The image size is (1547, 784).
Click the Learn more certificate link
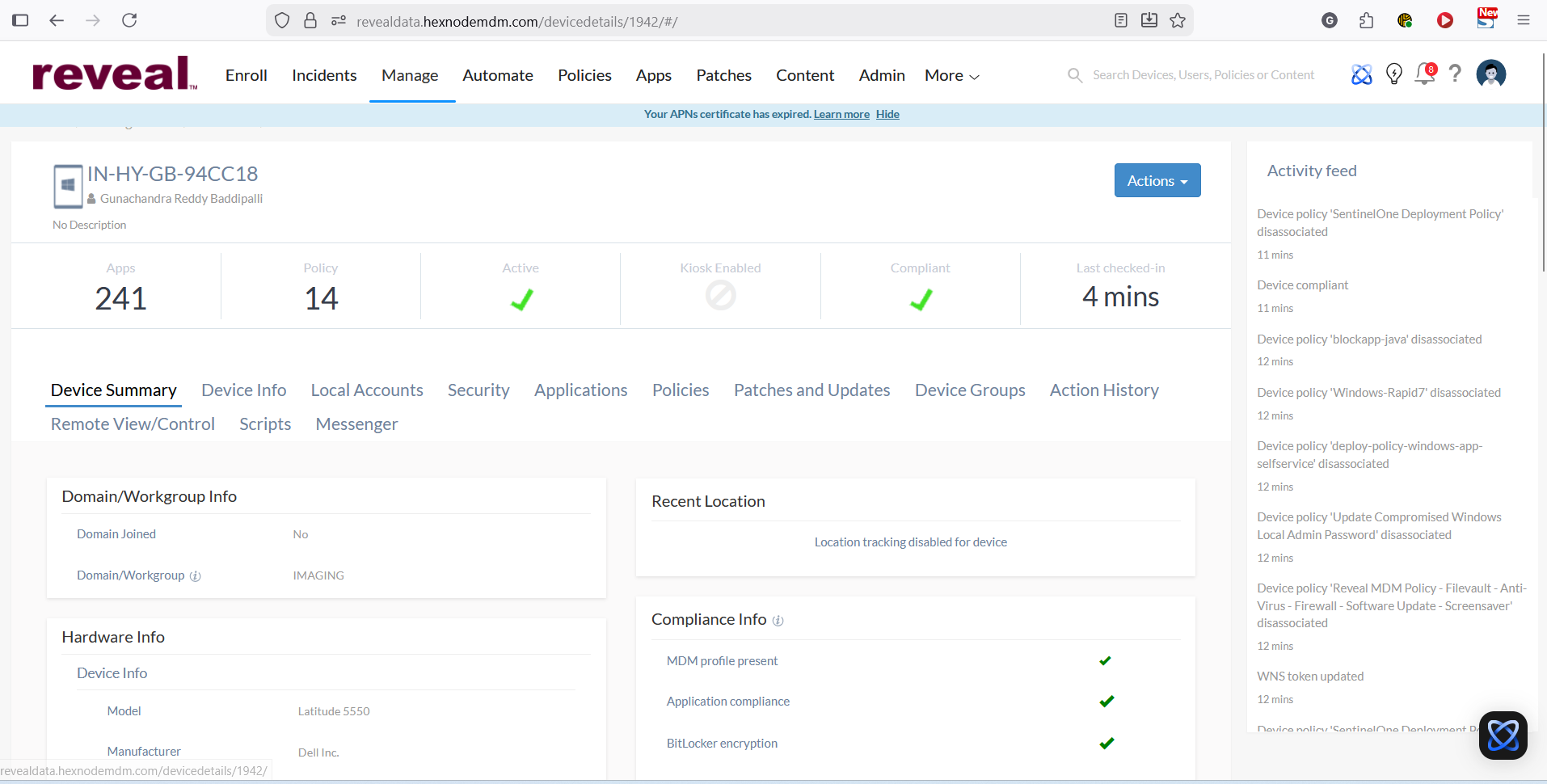(x=841, y=114)
